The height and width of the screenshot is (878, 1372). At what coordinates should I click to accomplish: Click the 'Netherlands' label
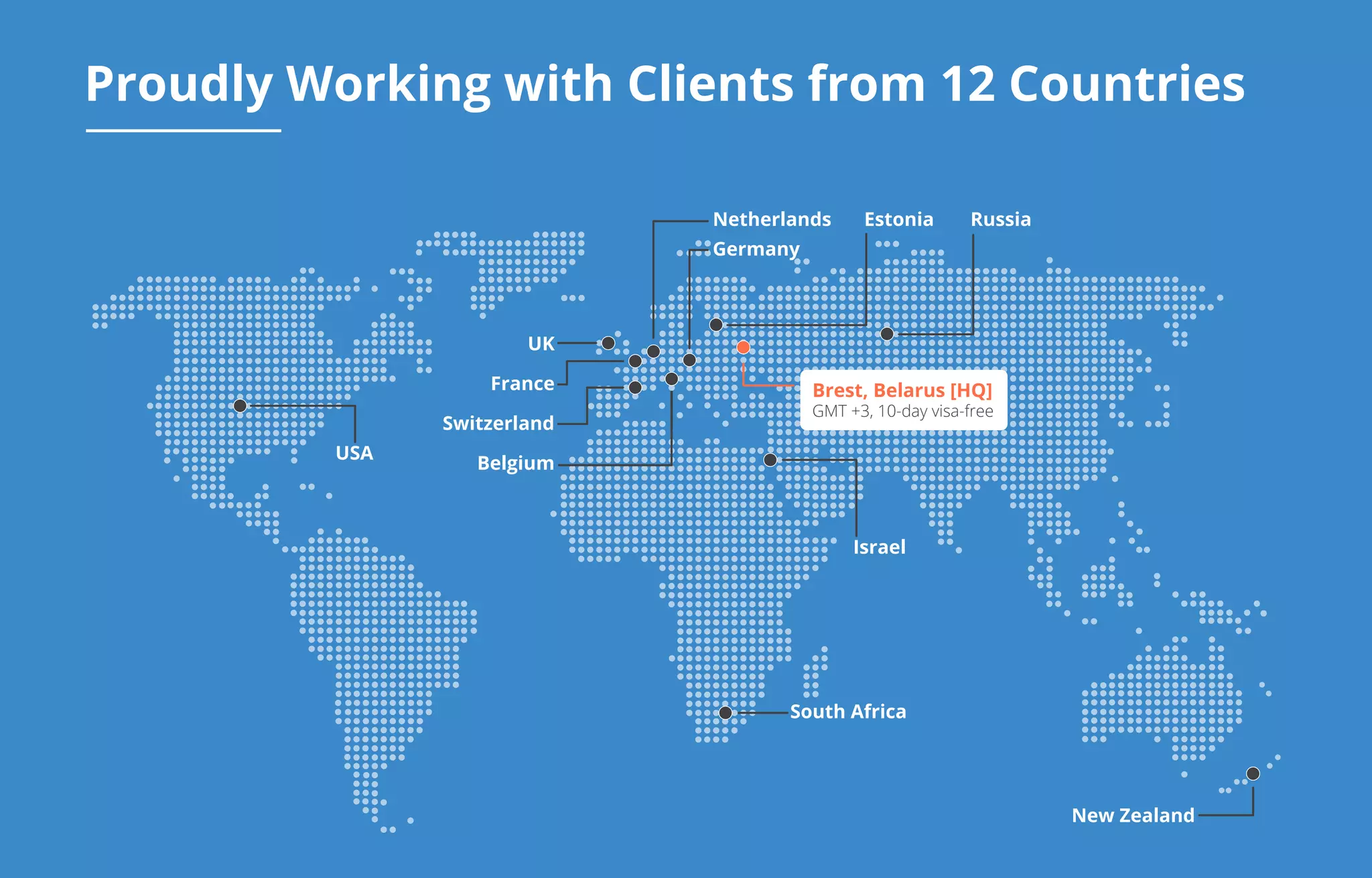click(772, 219)
